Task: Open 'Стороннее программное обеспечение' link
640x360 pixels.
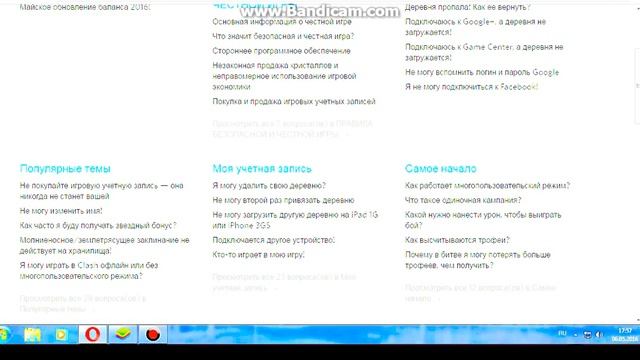Action: click(x=281, y=51)
